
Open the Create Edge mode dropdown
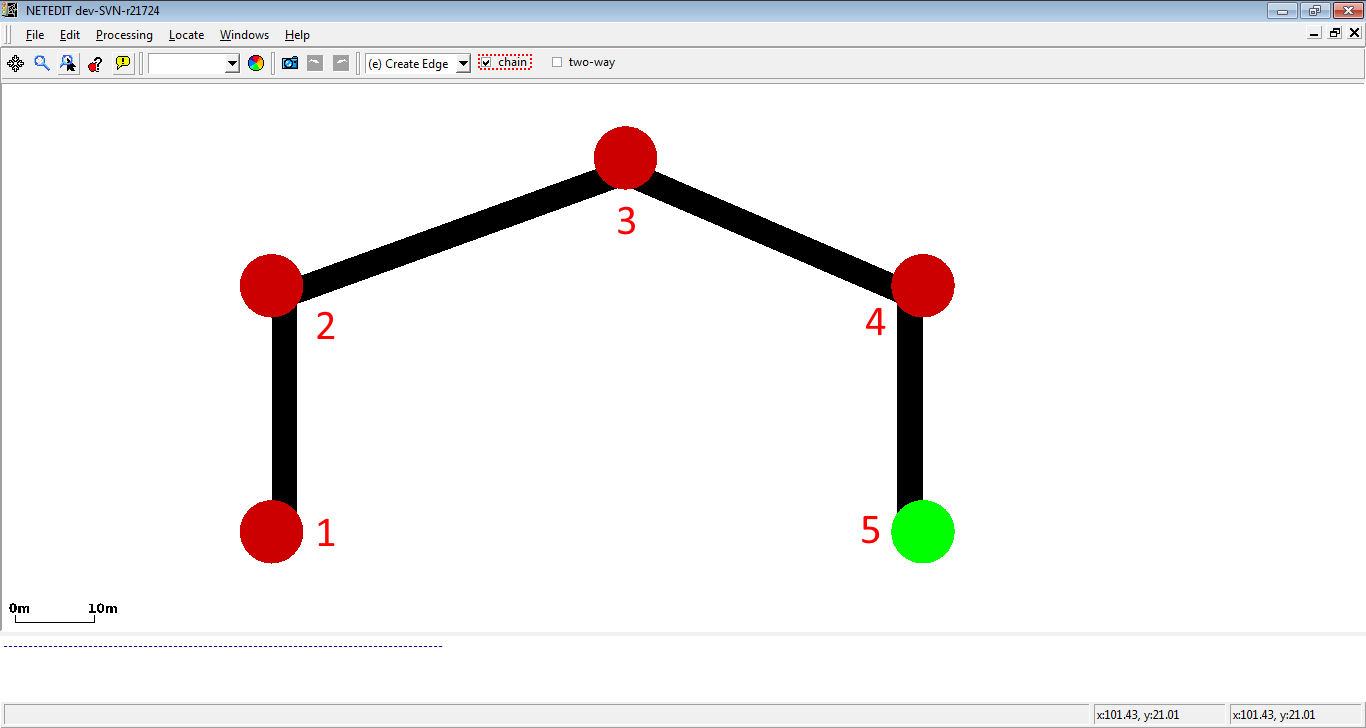tap(462, 64)
